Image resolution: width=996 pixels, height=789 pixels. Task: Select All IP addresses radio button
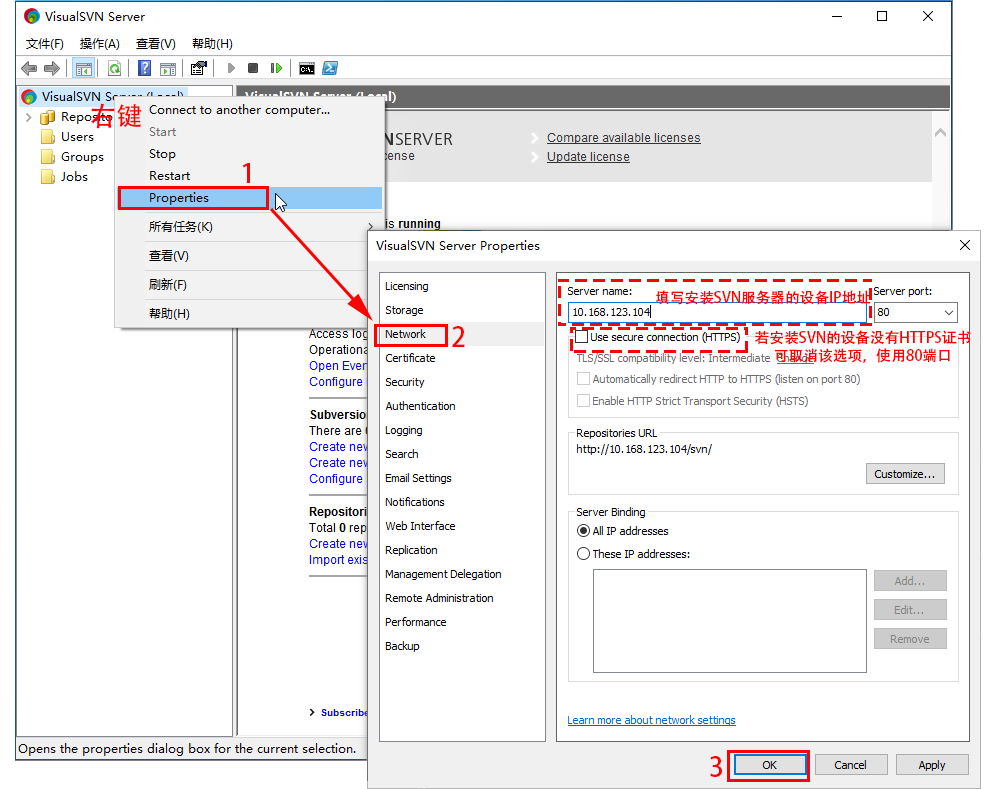pos(583,531)
